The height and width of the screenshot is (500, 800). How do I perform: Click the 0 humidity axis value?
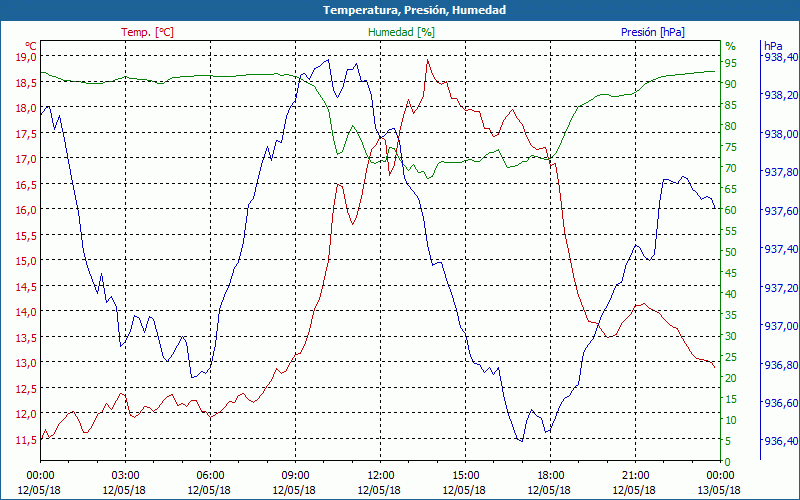(x=728, y=462)
